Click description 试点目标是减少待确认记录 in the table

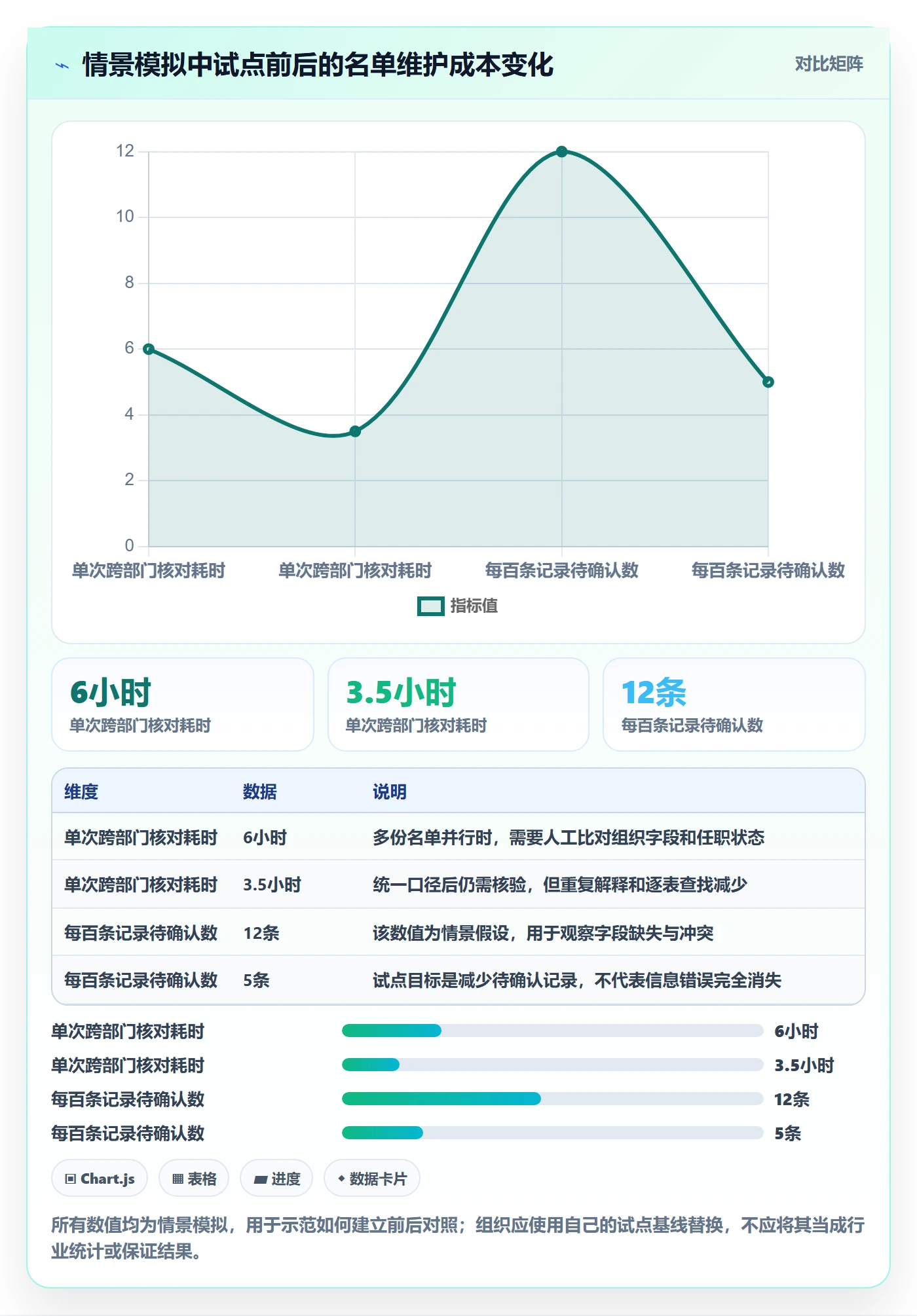tap(577, 980)
